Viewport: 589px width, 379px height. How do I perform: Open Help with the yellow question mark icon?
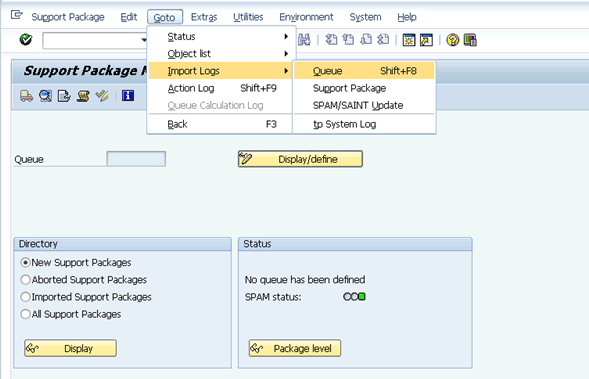coord(452,40)
